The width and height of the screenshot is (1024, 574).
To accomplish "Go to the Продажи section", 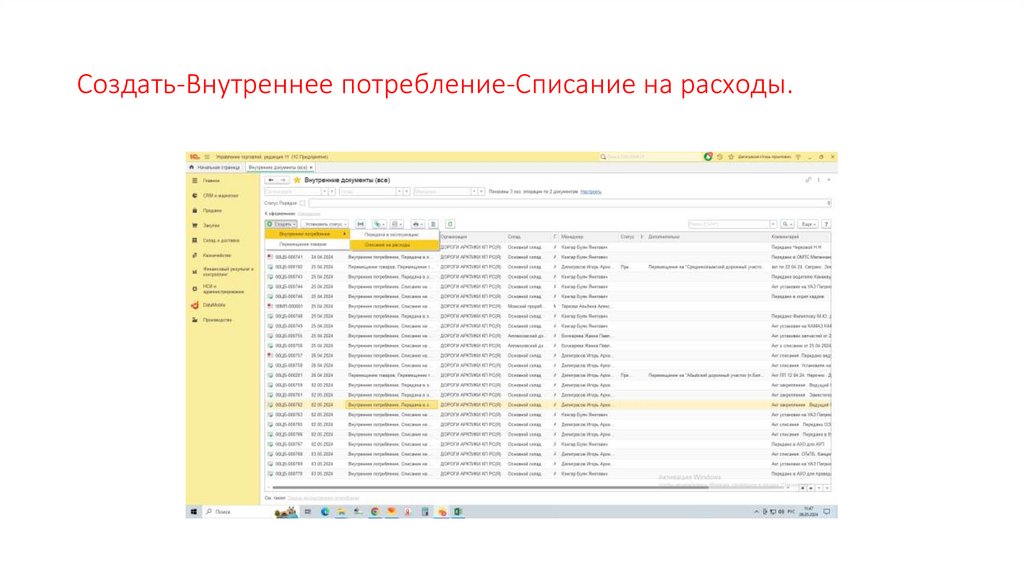I will 212,210.
